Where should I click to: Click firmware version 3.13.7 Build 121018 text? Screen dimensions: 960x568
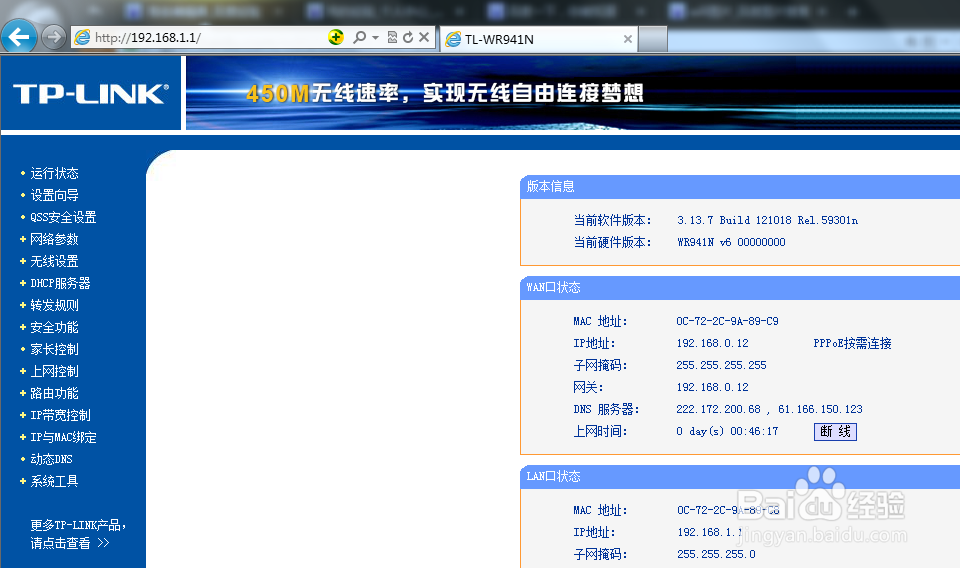(x=767, y=220)
